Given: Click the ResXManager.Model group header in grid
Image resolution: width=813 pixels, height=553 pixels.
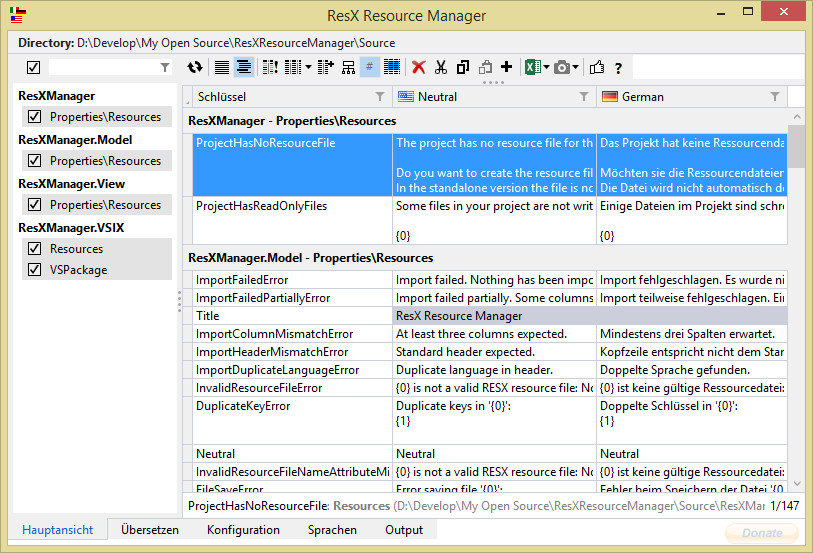Looking at the screenshot, I should pos(311,258).
